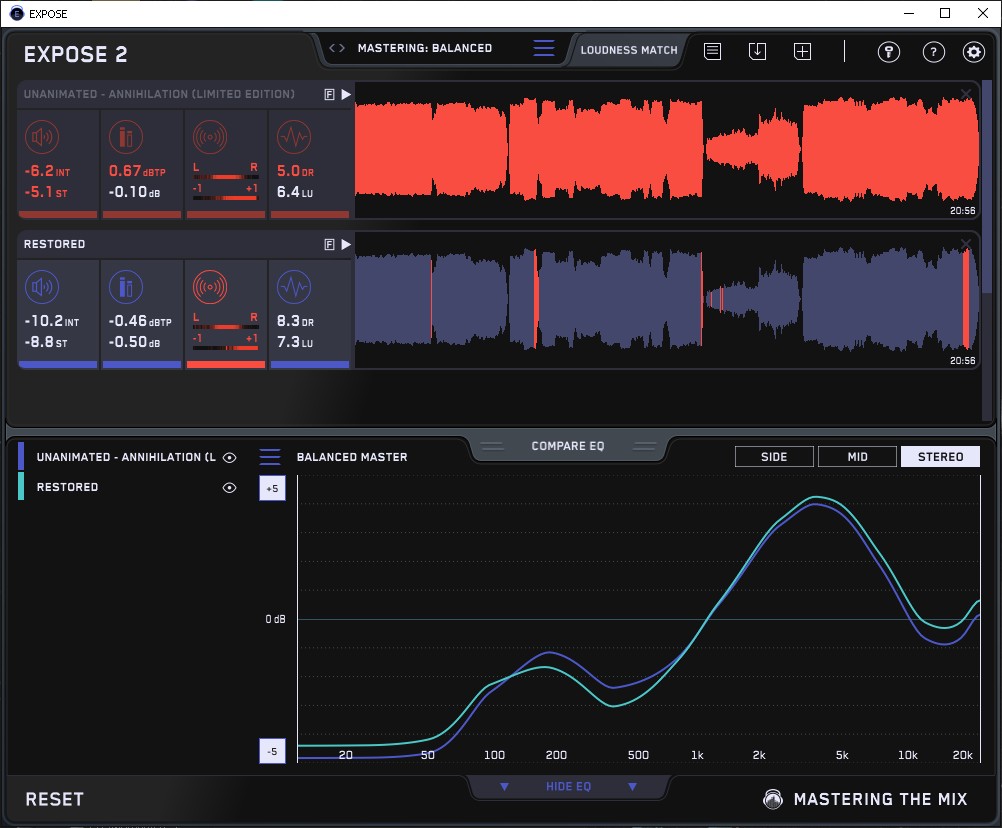Click the Reset button
Image resolution: width=1002 pixels, height=828 pixels.
click(x=55, y=799)
